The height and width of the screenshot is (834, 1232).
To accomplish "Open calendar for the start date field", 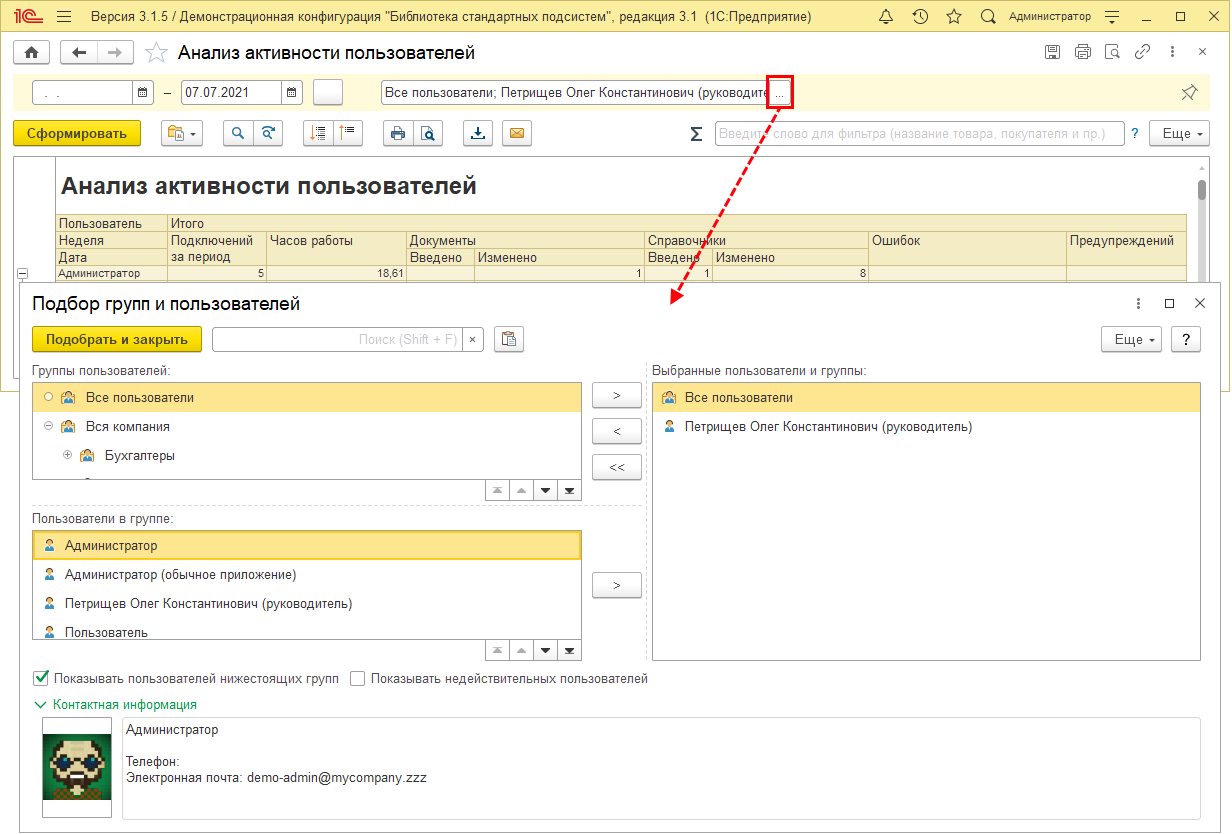I will point(143,93).
